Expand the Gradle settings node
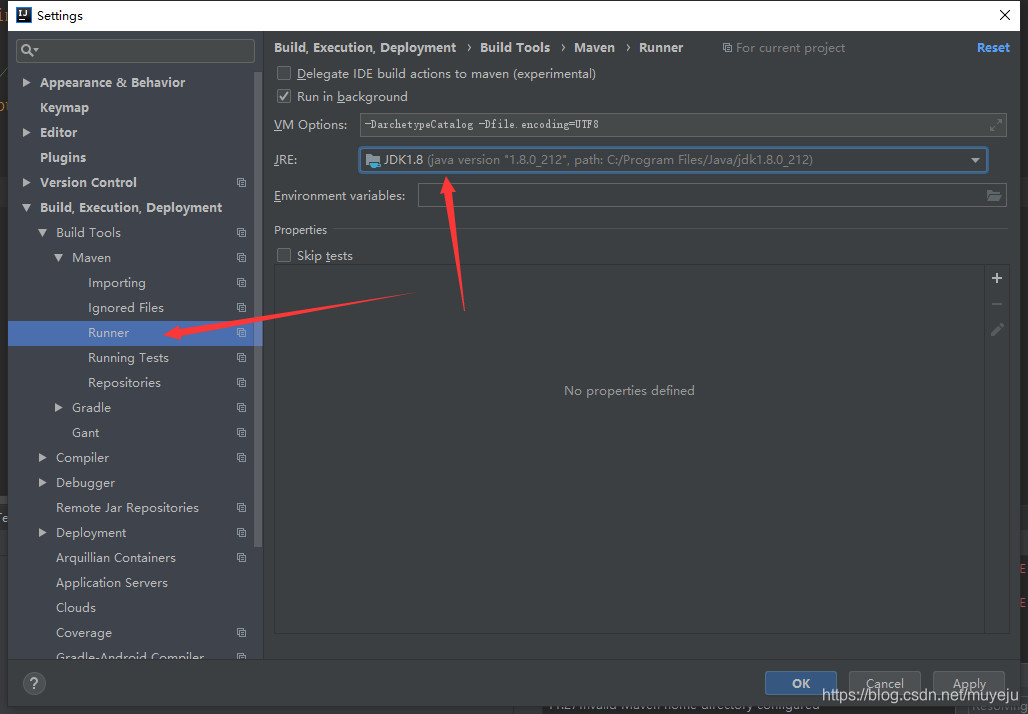Viewport: 1028px width, 714px height. click(x=57, y=407)
